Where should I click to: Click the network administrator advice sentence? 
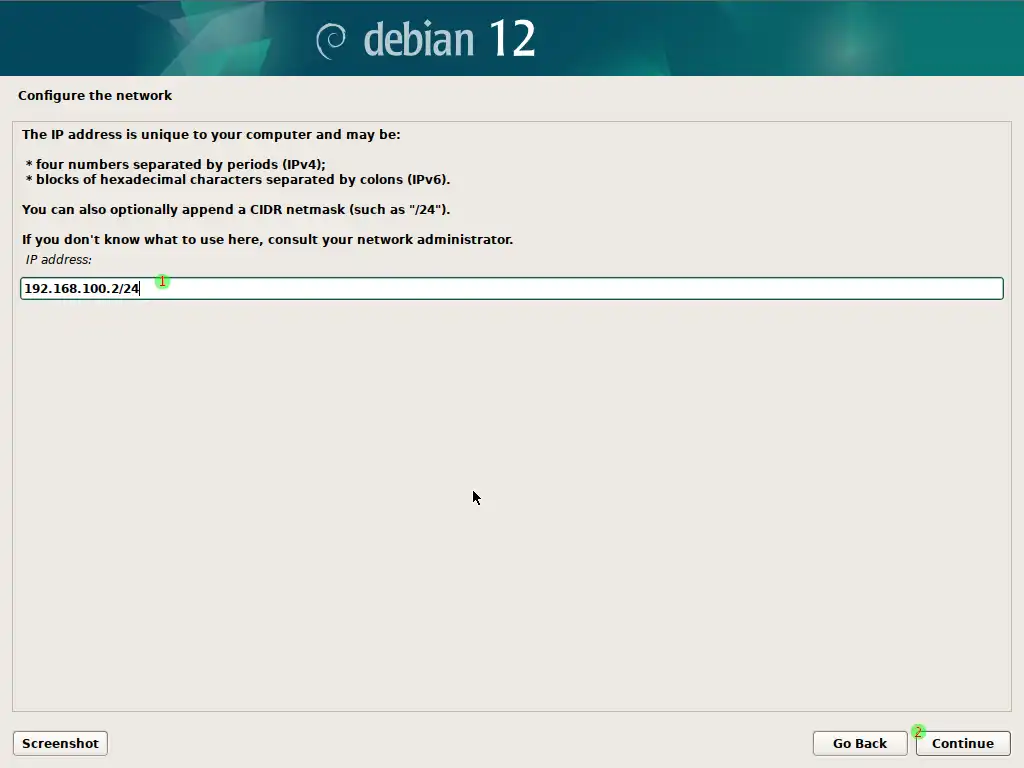[267, 240]
